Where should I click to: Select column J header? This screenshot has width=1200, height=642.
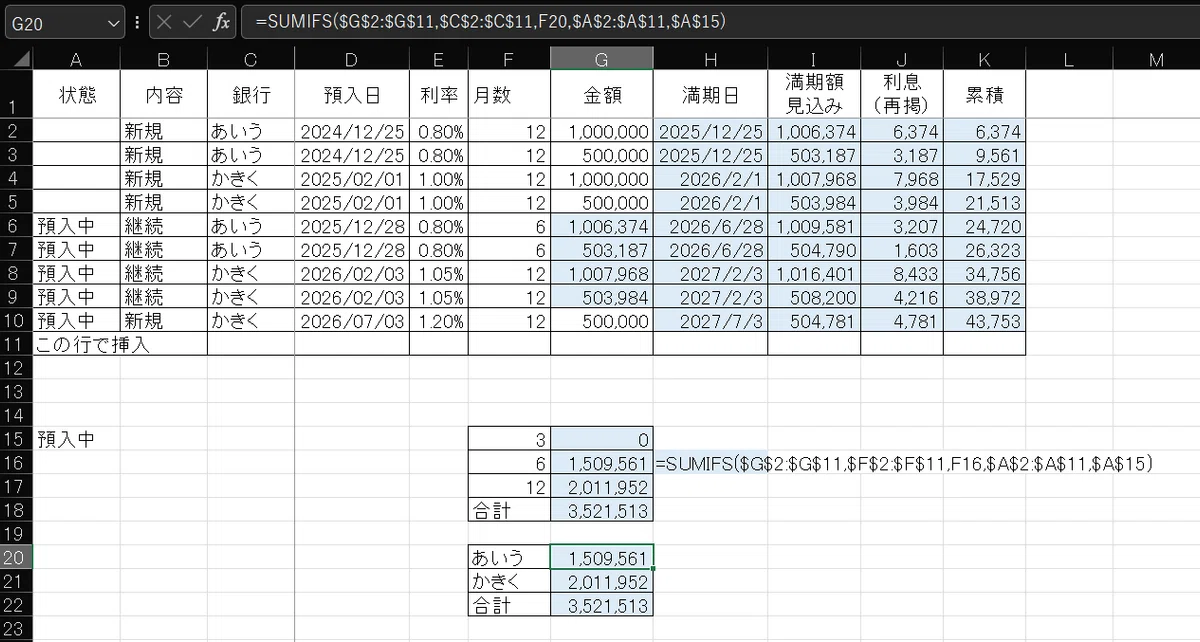click(902, 60)
